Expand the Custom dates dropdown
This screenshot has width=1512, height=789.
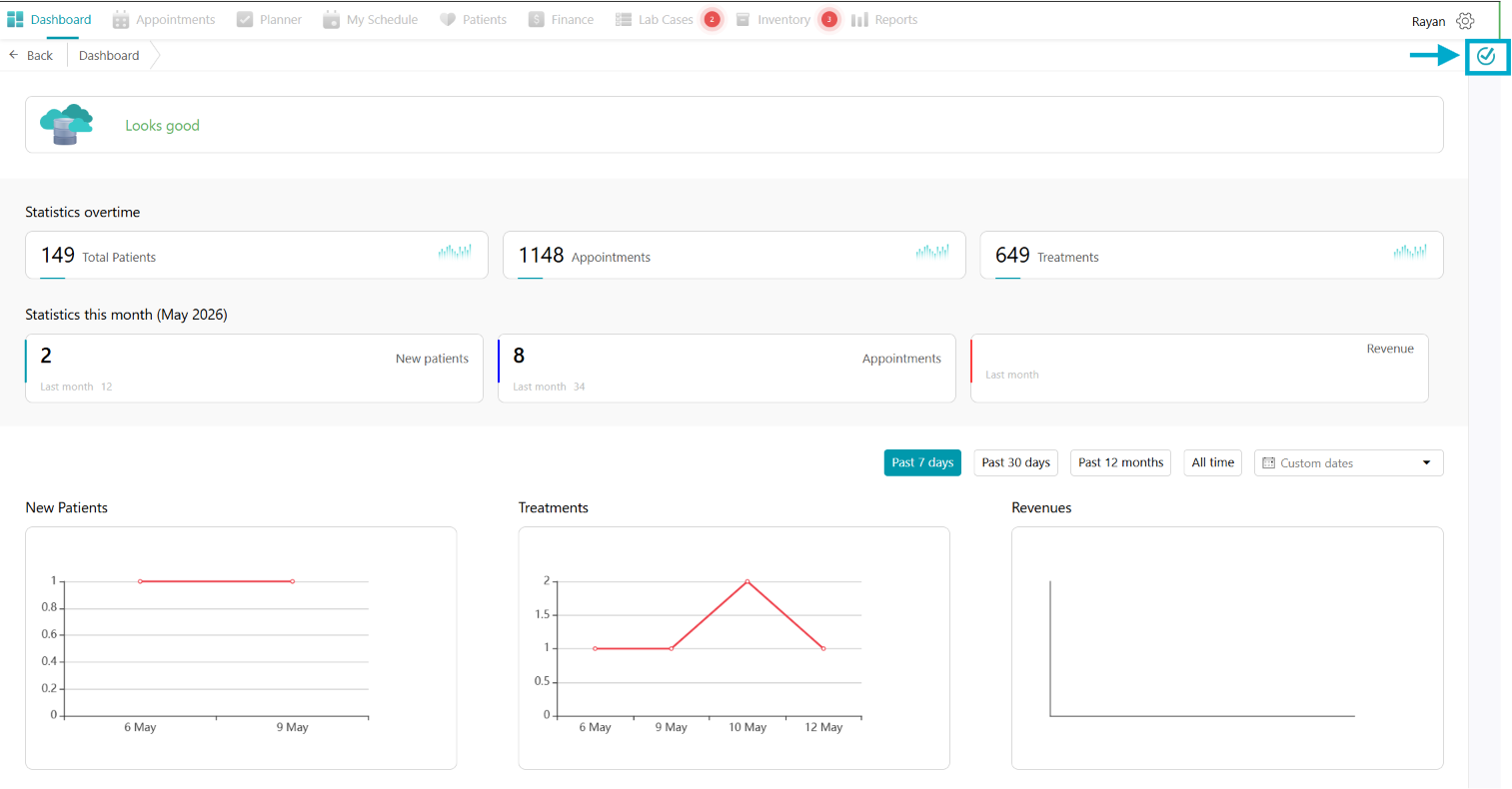point(1348,463)
